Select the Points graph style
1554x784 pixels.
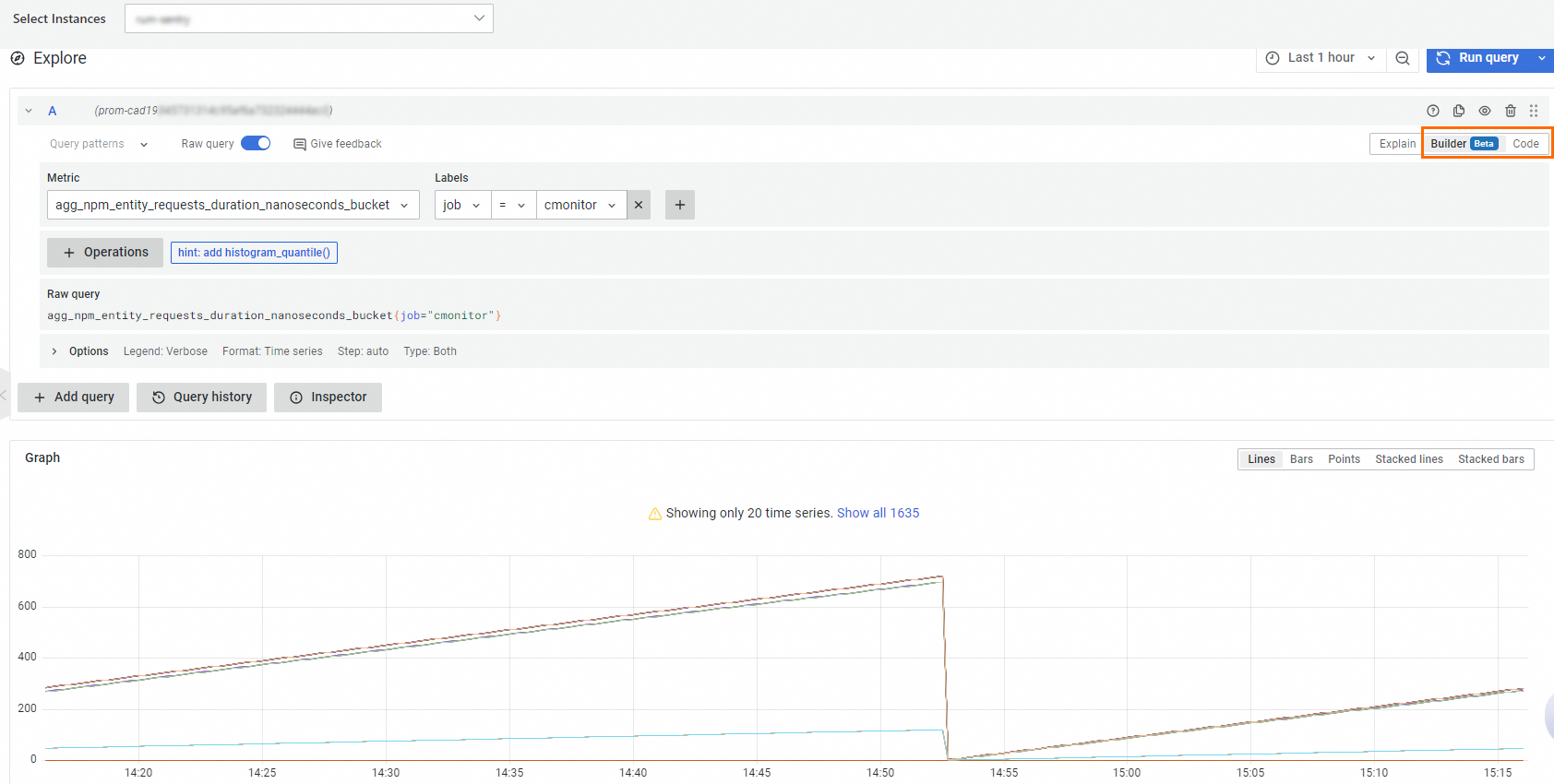[1344, 459]
